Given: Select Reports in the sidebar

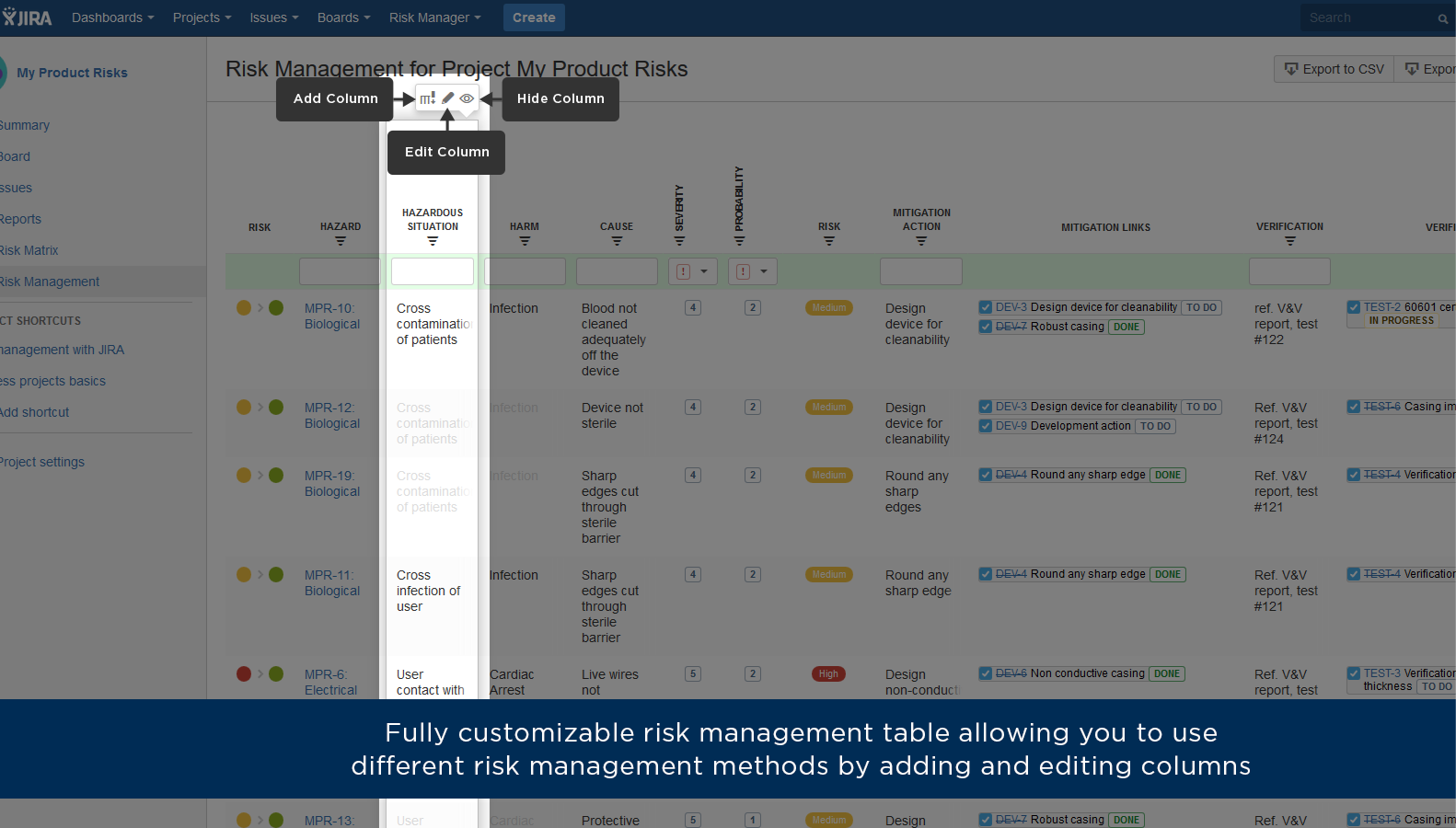Looking at the screenshot, I should point(20,219).
